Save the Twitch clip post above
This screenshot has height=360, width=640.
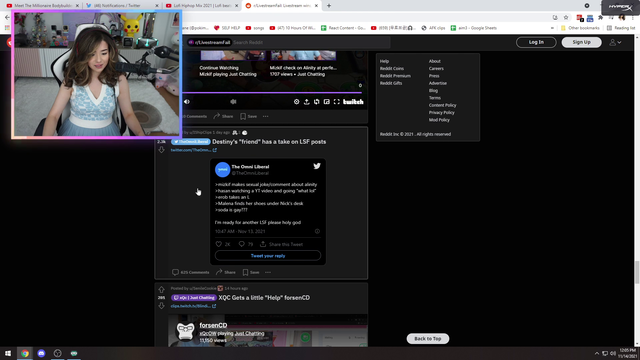point(249,116)
